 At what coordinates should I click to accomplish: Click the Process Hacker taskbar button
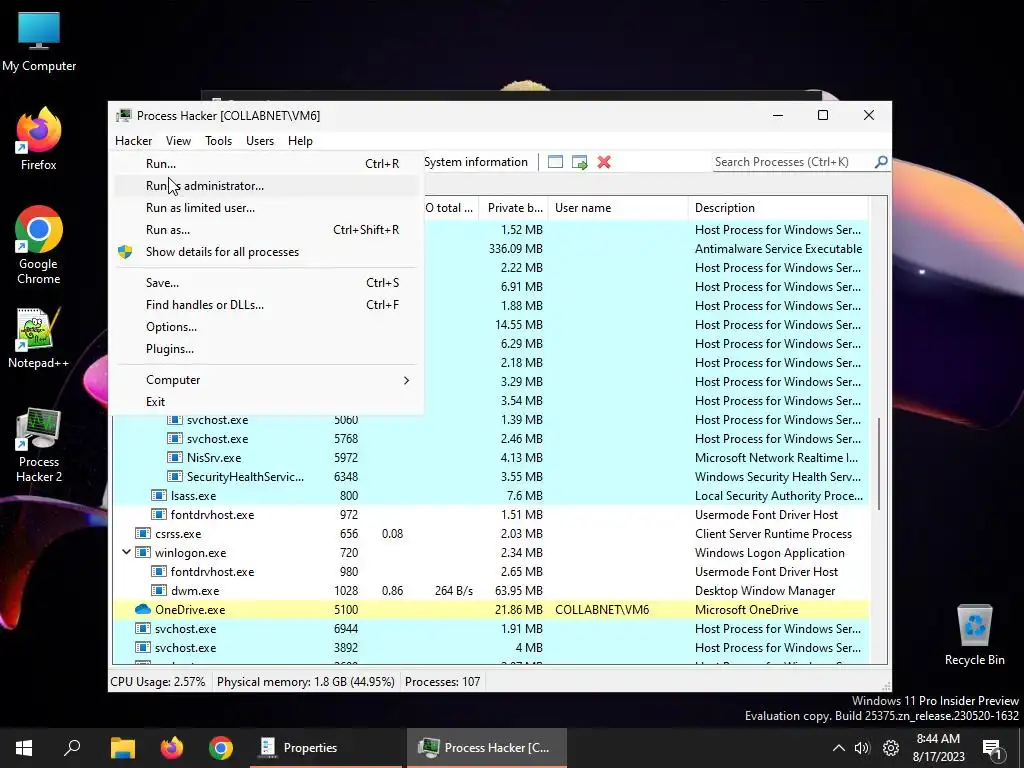pos(487,747)
